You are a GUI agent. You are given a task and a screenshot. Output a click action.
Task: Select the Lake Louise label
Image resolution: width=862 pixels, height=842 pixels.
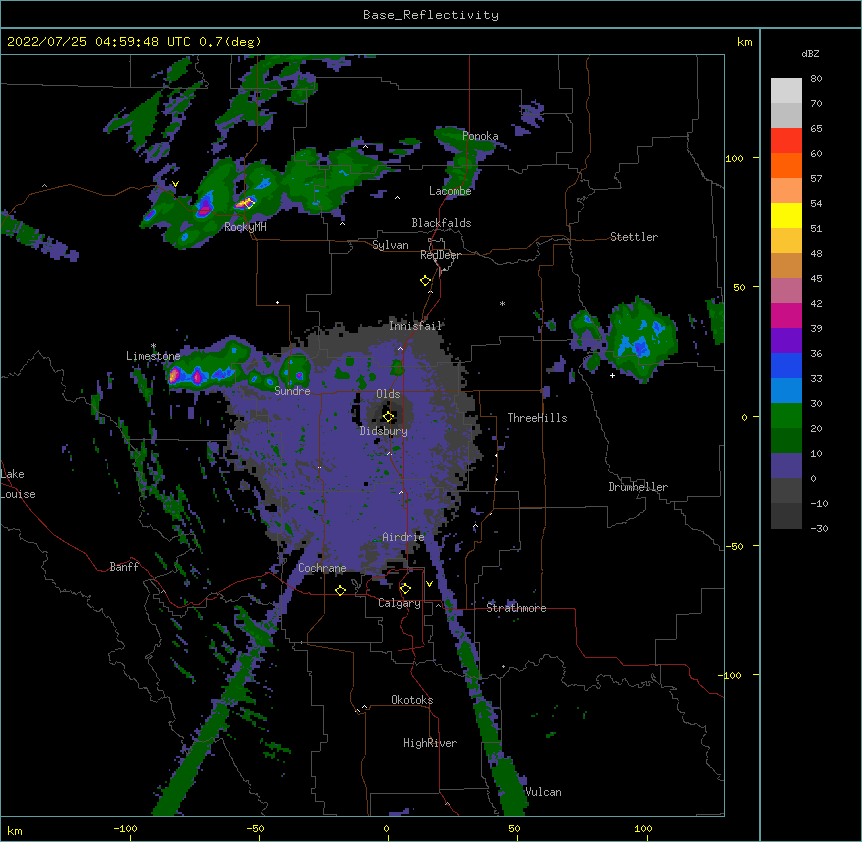pos(18,484)
